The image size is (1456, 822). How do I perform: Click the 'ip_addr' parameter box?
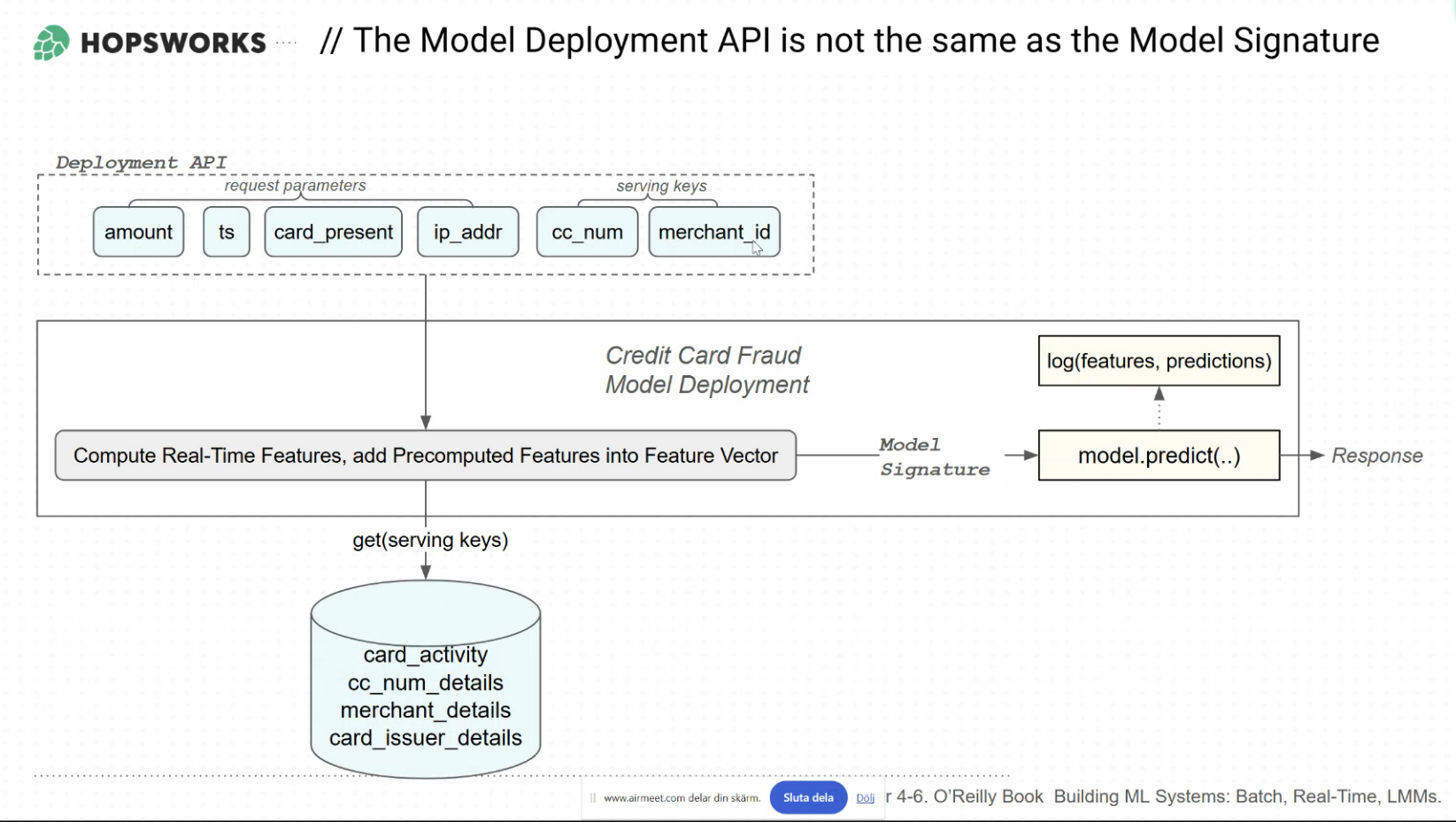click(x=467, y=232)
